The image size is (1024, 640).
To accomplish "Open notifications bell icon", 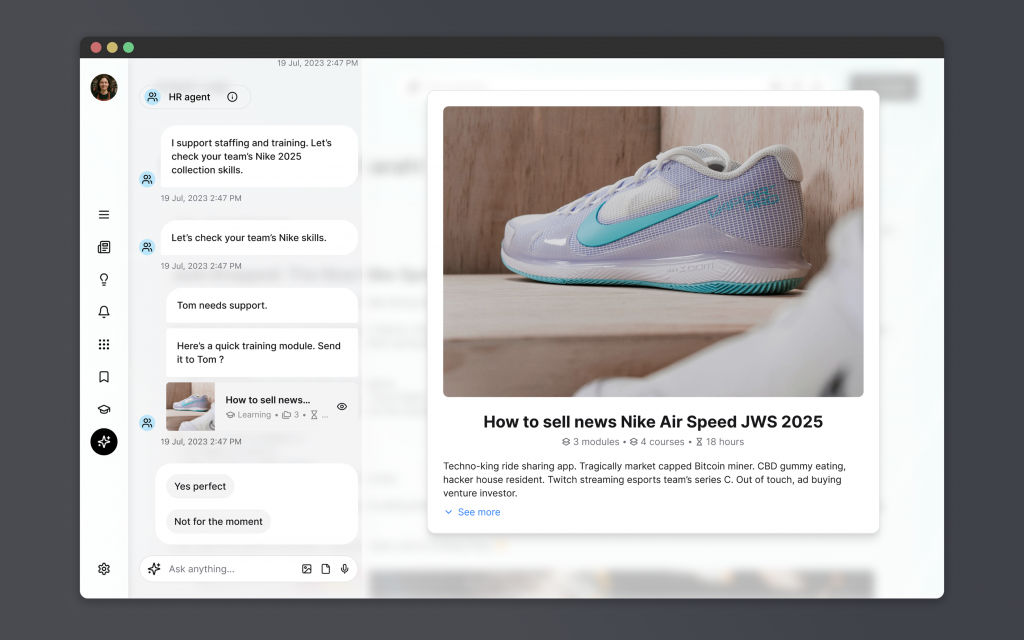I will [x=104, y=312].
